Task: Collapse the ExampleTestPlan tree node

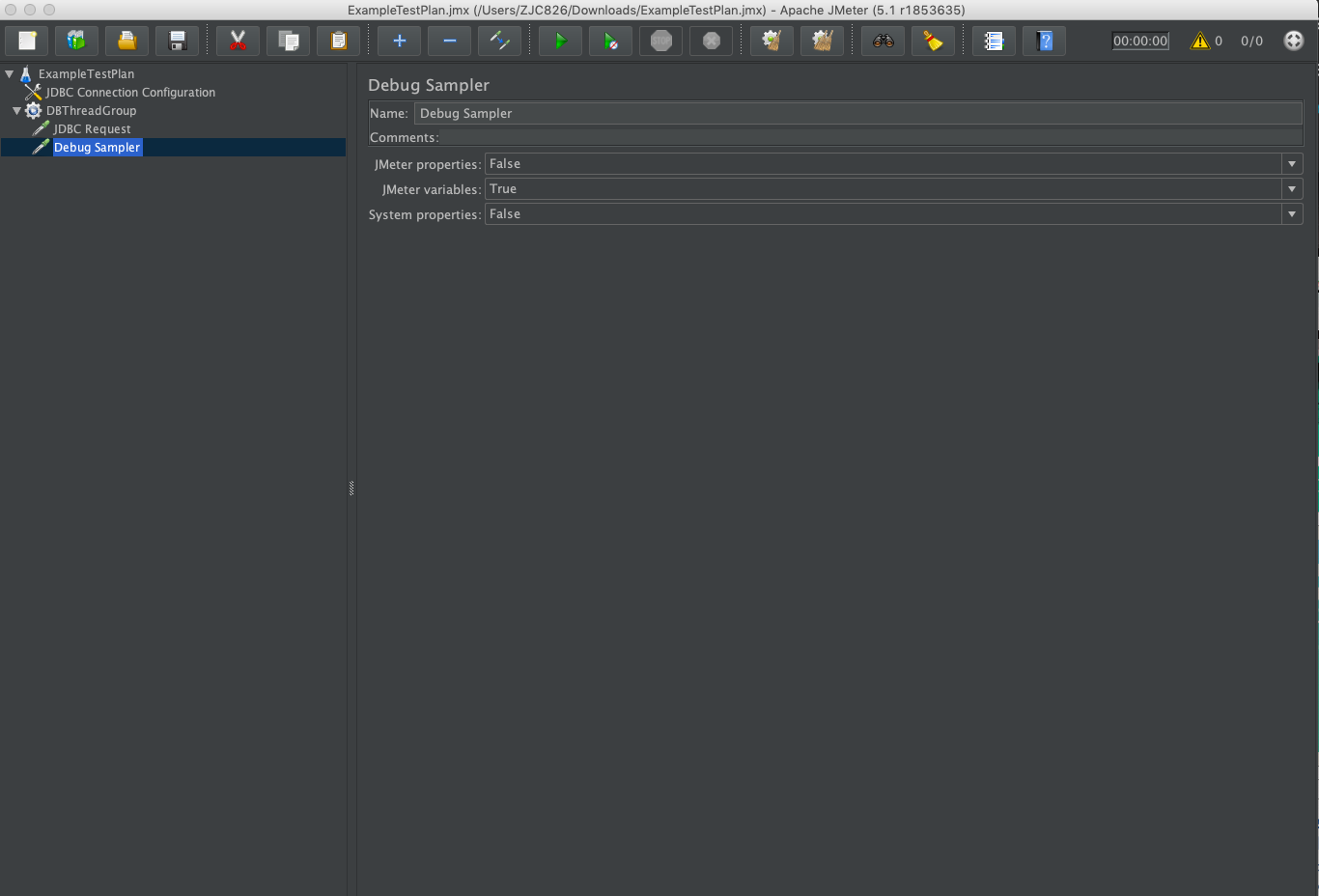Action: point(9,73)
